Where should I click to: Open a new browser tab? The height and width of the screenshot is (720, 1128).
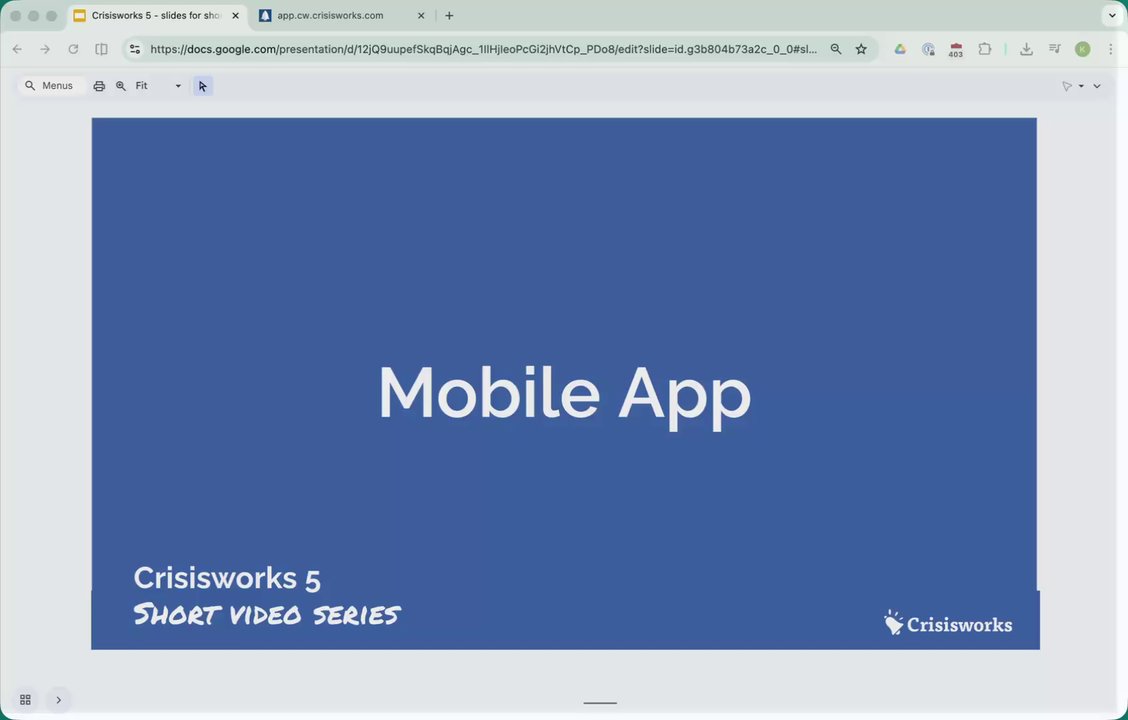[x=449, y=15]
